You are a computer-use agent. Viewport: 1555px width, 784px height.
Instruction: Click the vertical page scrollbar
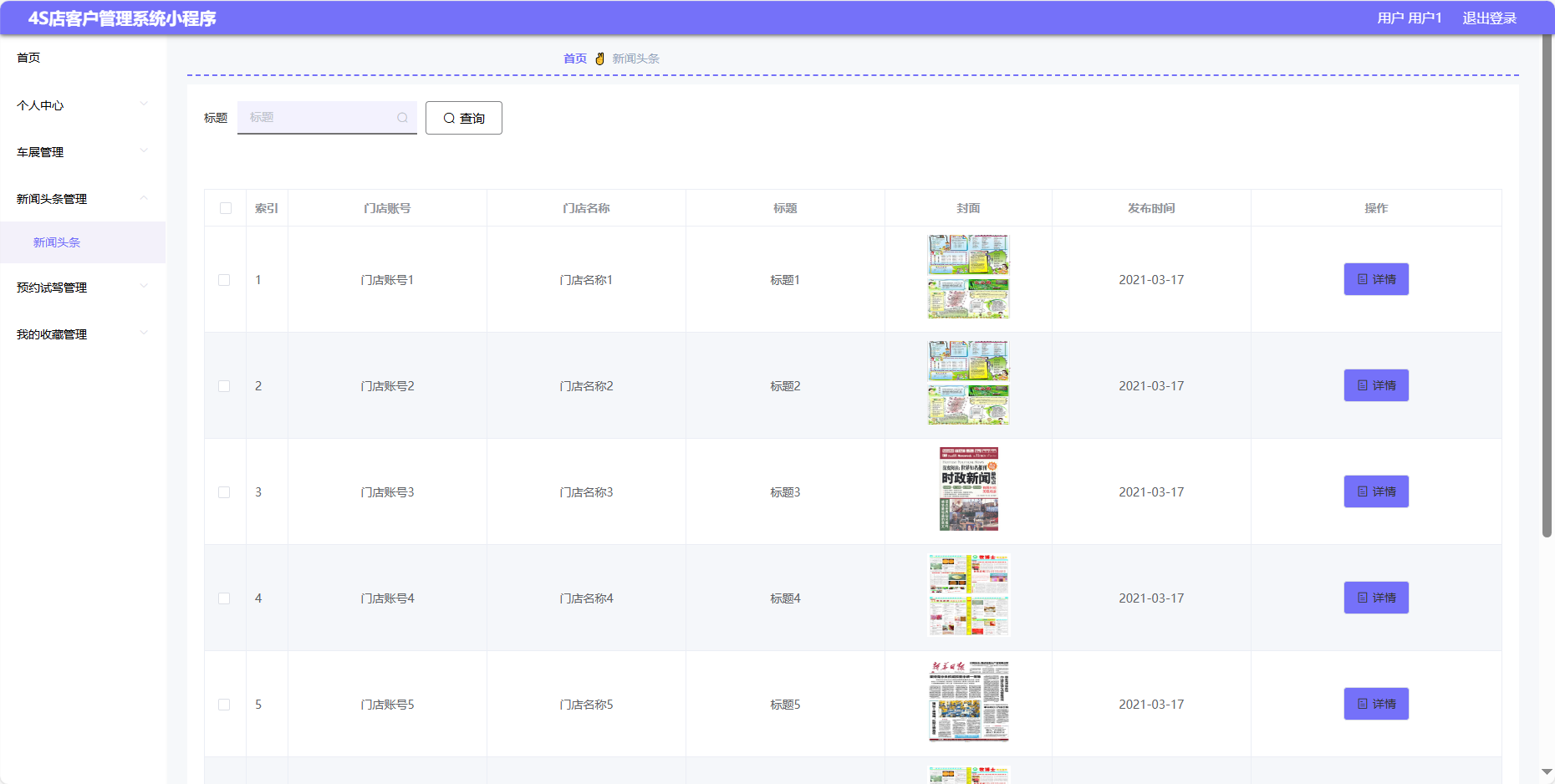click(x=1547, y=286)
